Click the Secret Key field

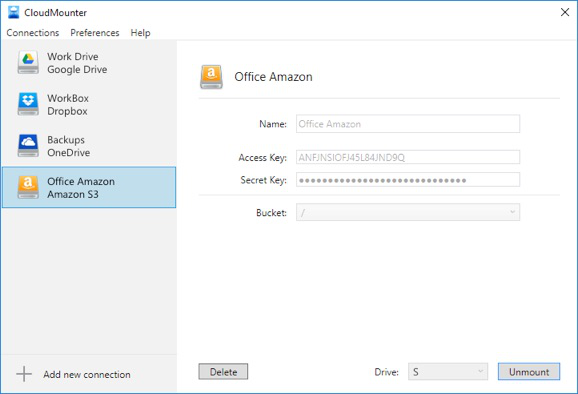[408, 180]
